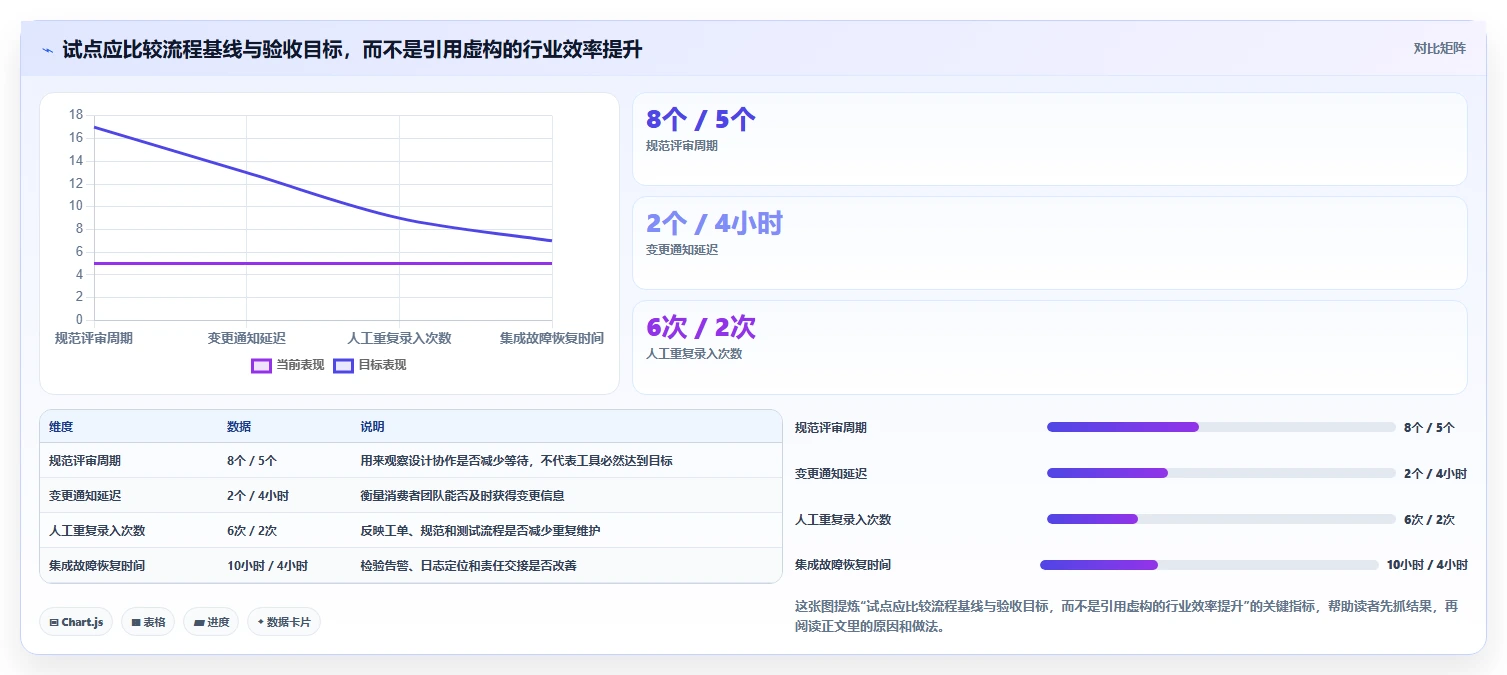Select the 规范评审周期 cell in the table
This screenshot has height=675, width=1507.
pos(85,461)
